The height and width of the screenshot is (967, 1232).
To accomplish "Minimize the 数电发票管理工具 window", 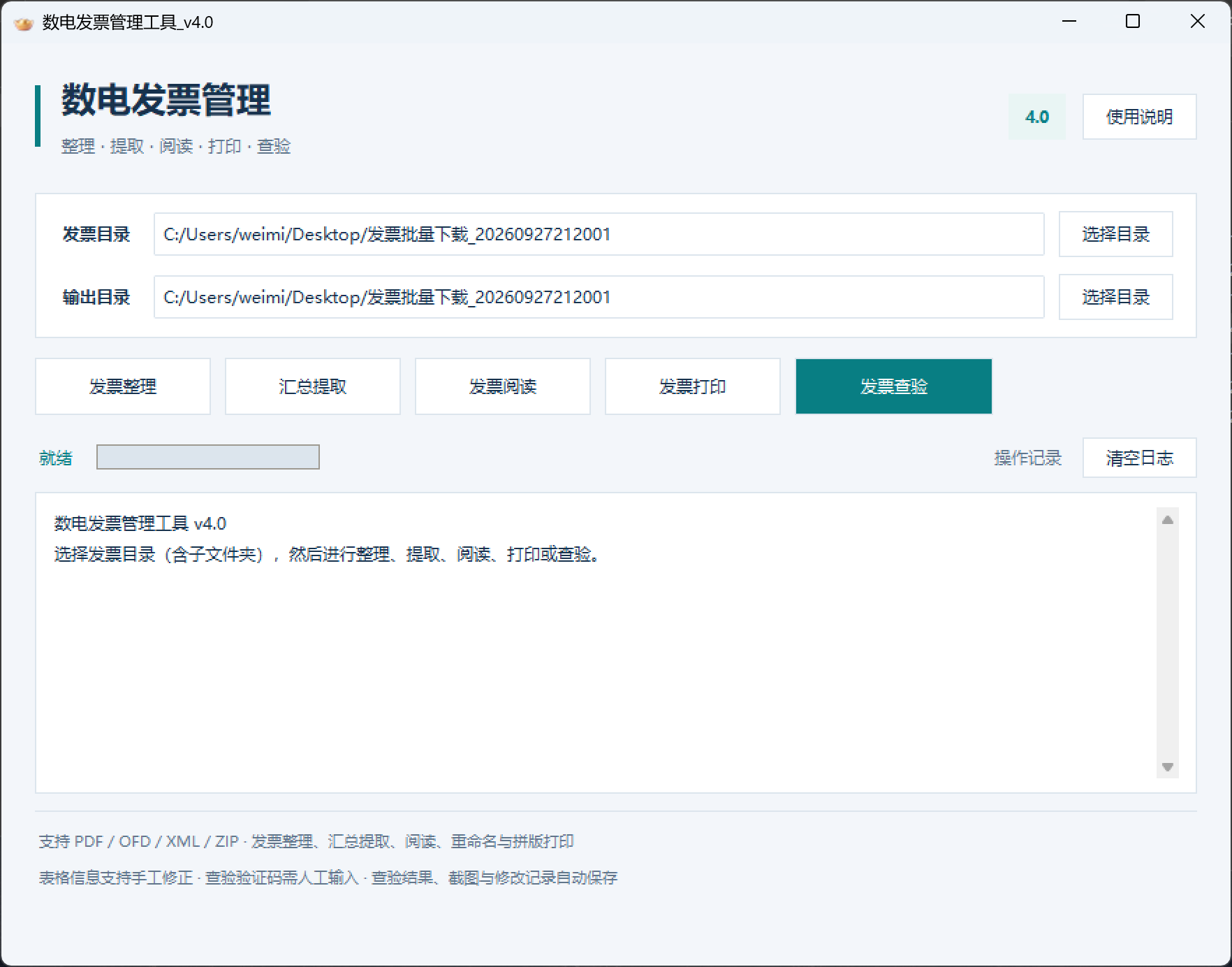I will [1069, 22].
